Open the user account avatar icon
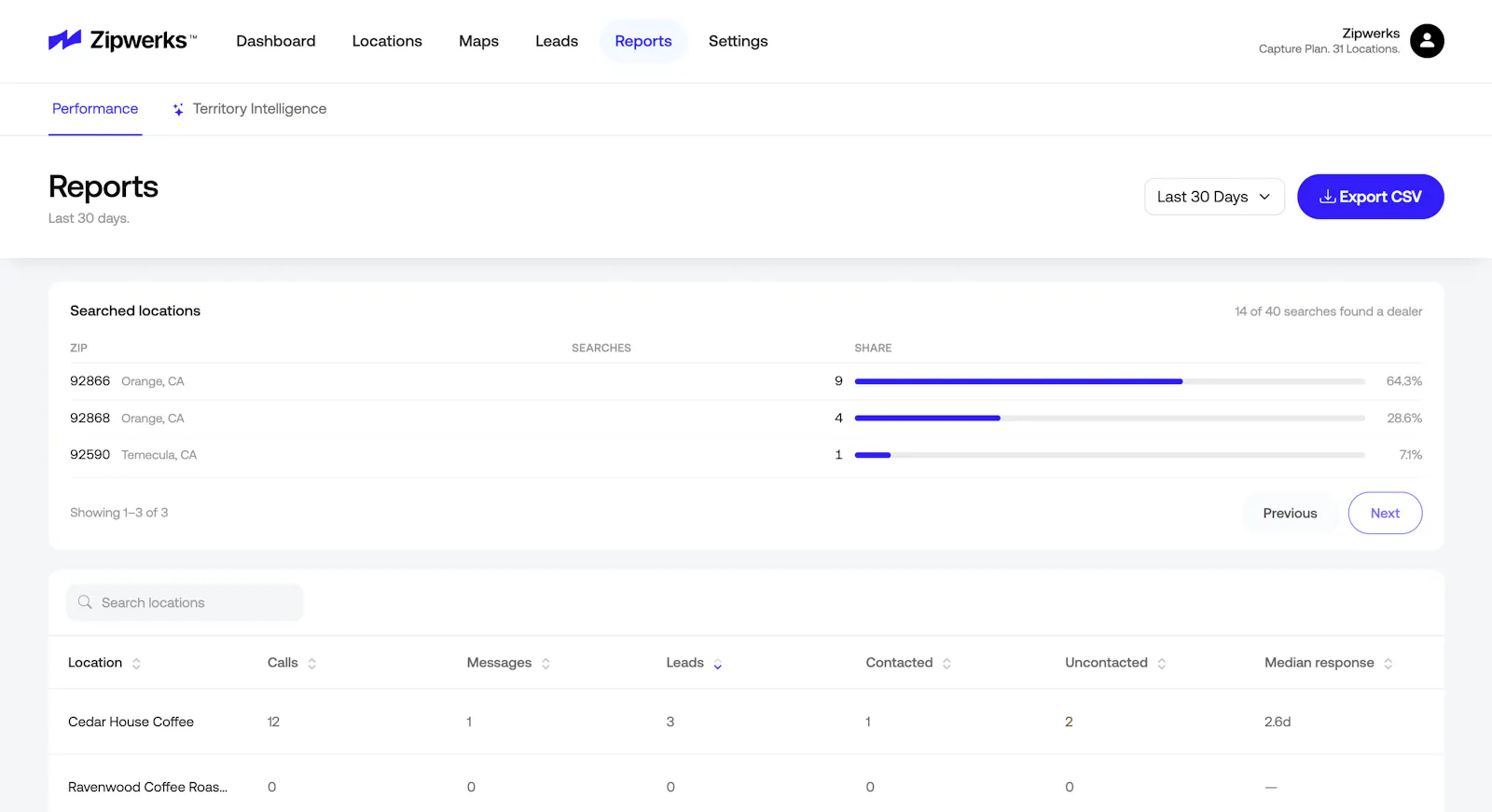1492x812 pixels. click(x=1427, y=41)
